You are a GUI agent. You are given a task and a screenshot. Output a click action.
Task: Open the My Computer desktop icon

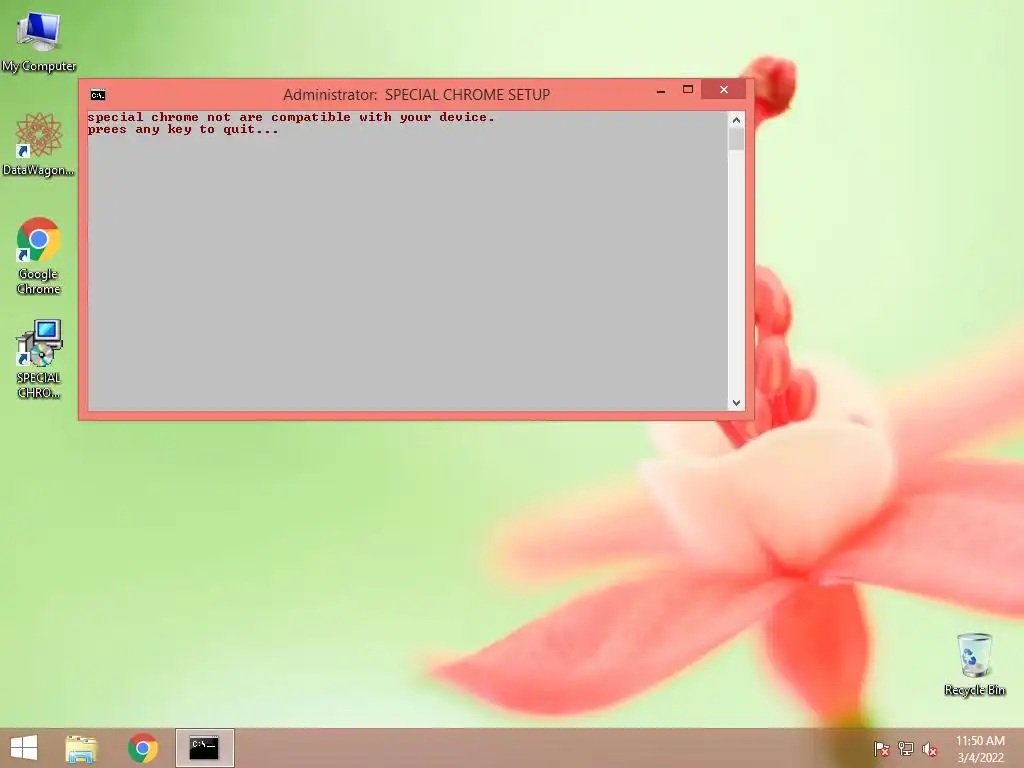(39, 40)
